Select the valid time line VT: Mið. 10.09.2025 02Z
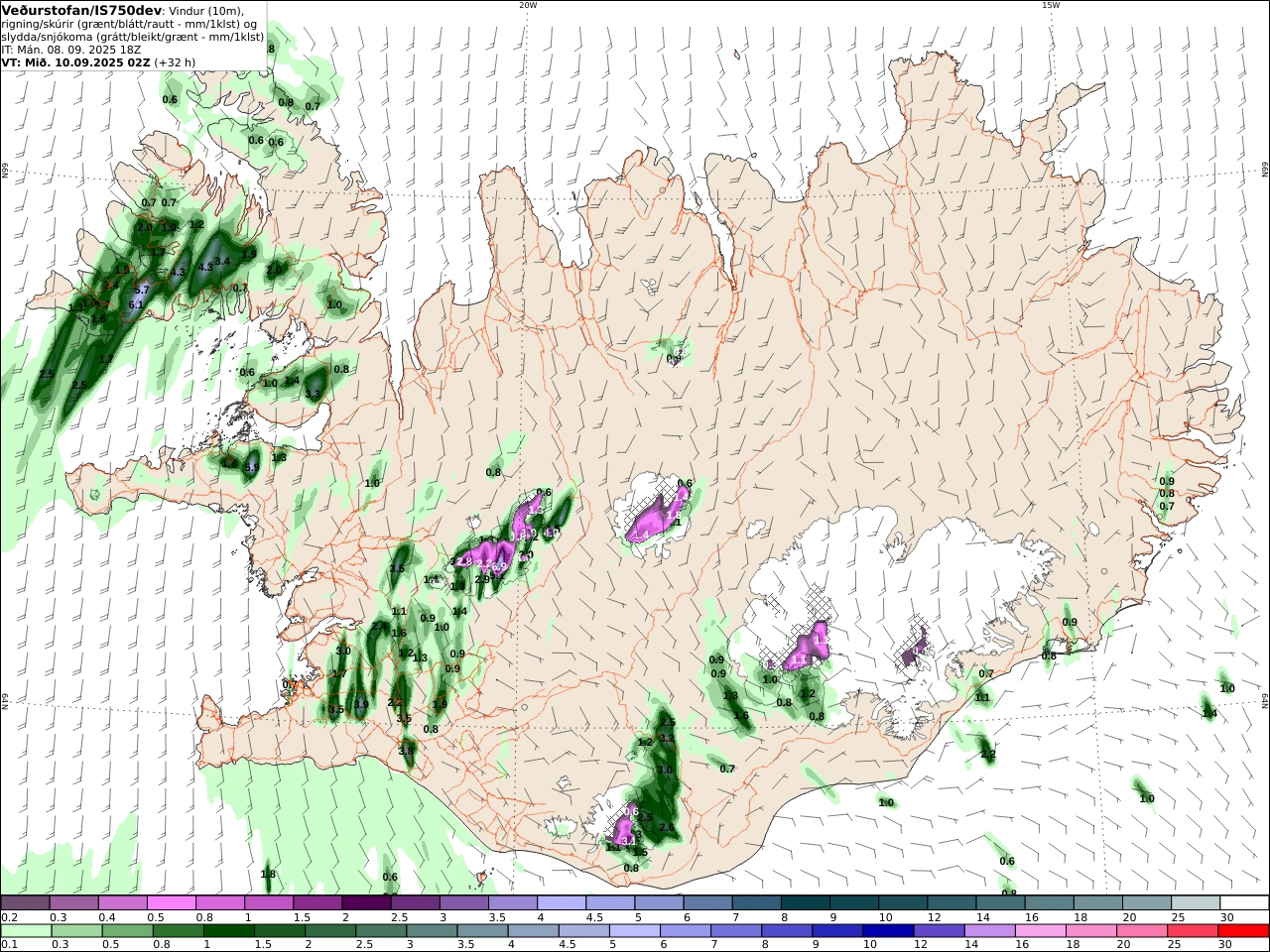The height and width of the screenshot is (952, 1270). (75, 61)
